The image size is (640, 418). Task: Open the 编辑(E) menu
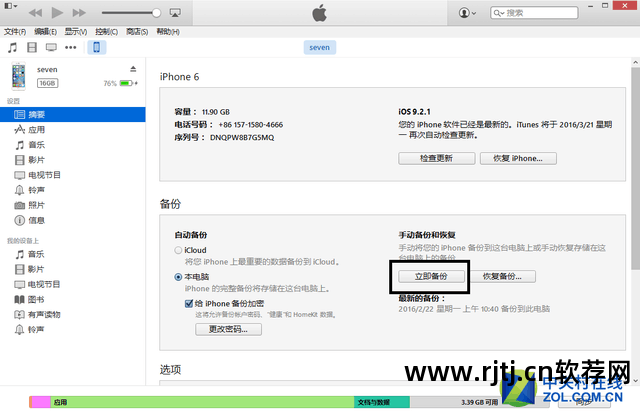click(x=45, y=31)
